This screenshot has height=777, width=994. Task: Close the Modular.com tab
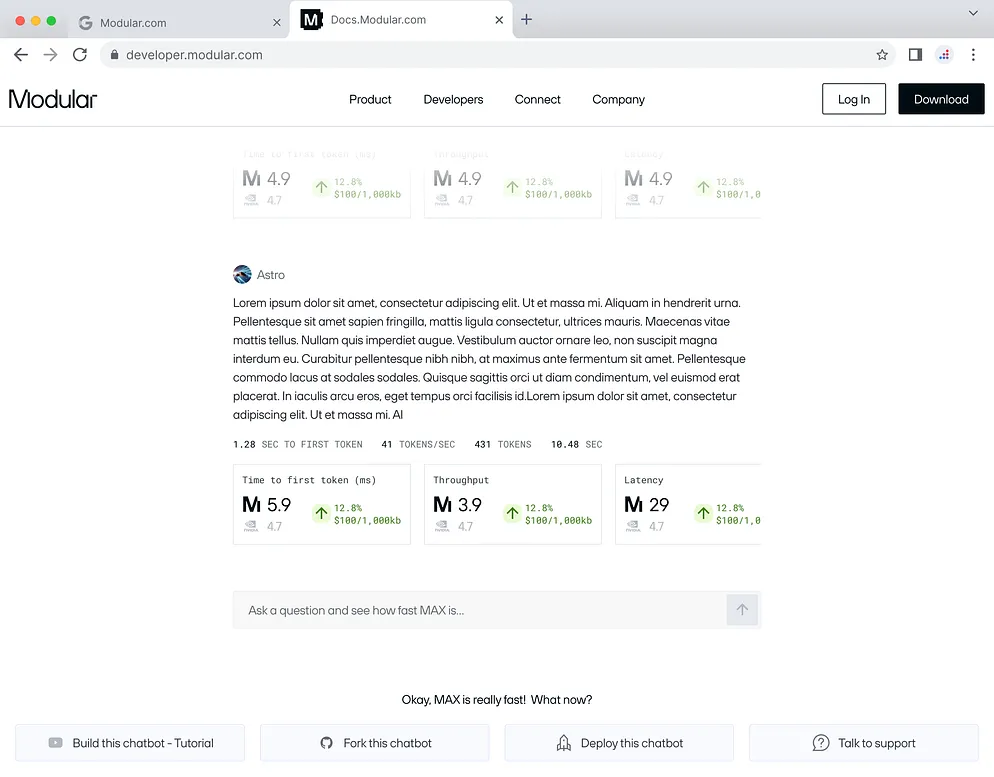[276, 23]
